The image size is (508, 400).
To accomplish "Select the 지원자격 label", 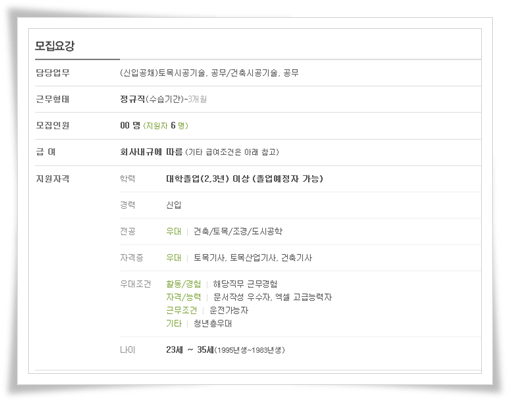I will tap(52, 179).
